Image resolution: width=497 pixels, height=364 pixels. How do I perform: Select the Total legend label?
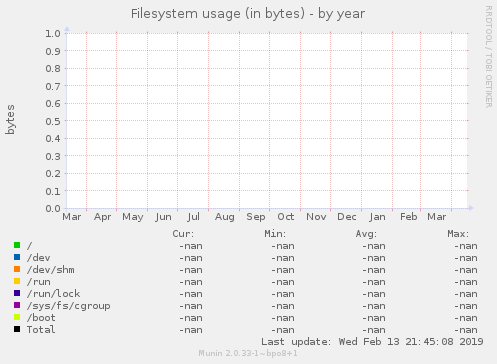(x=41, y=330)
